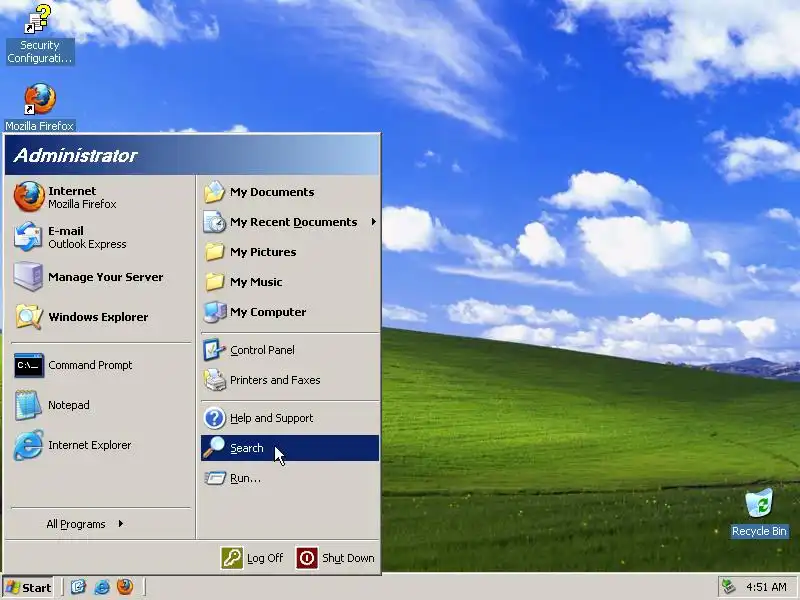The height and width of the screenshot is (600, 800).
Task: Open Help and Support entry
Action: 290,418
